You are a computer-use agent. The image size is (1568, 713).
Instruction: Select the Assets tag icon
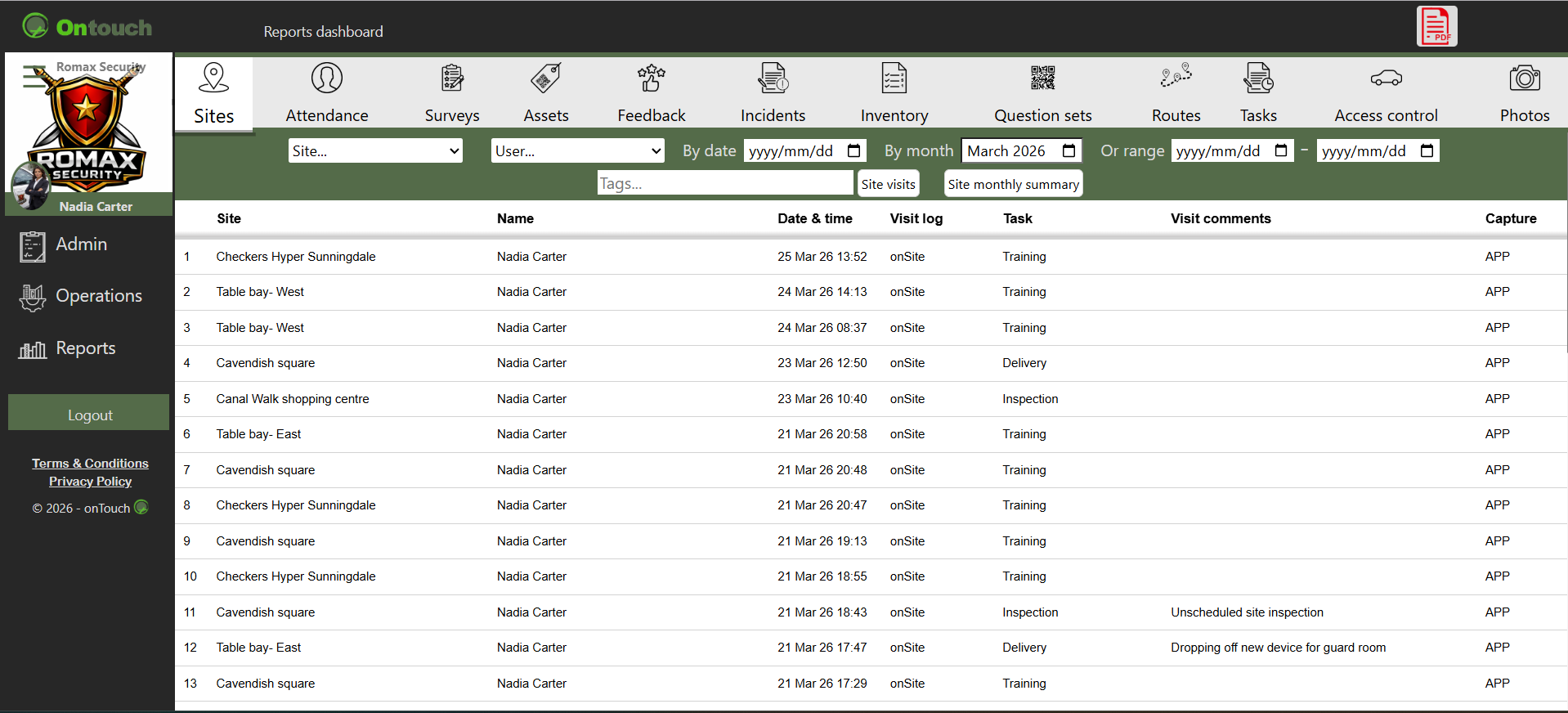[545, 78]
